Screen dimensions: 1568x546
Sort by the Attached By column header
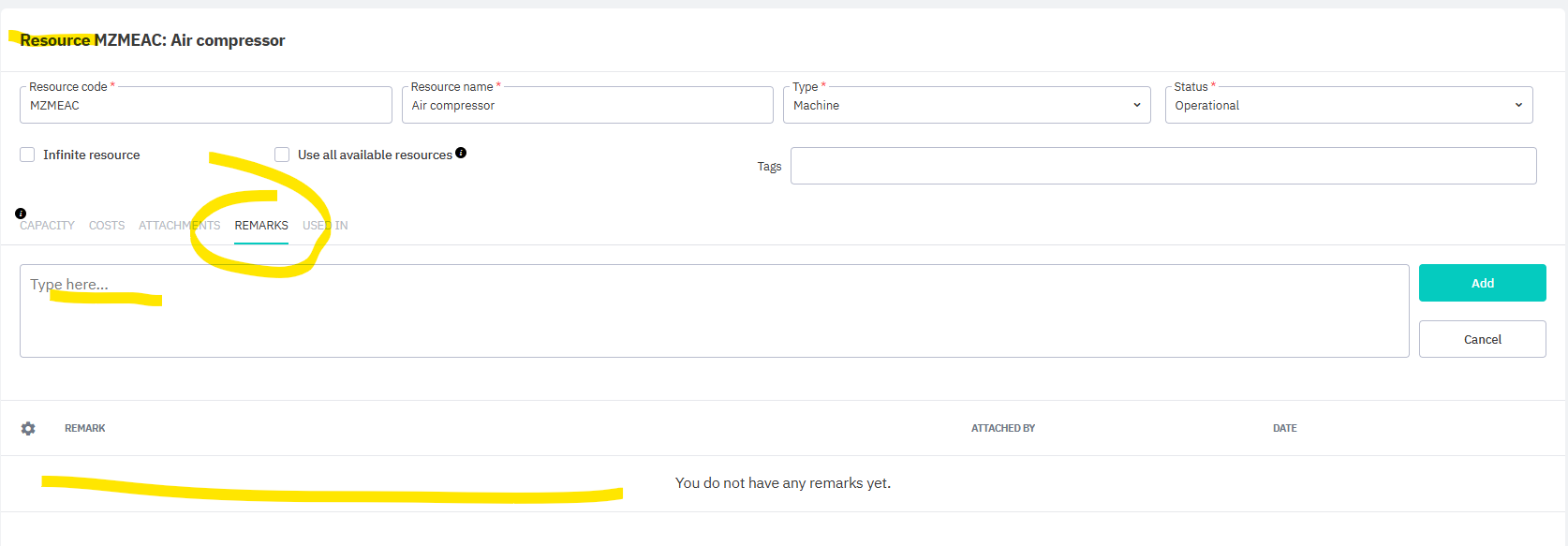click(1002, 428)
